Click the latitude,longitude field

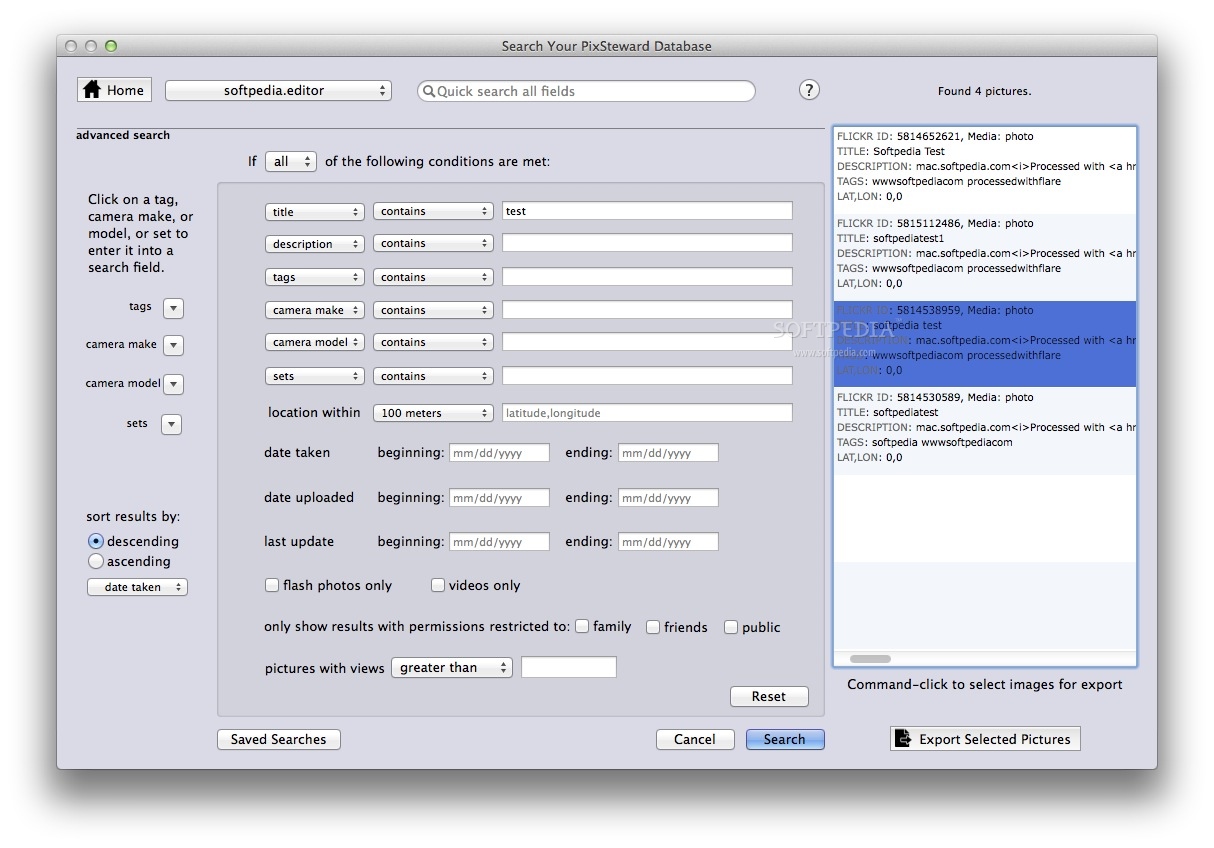(x=647, y=412)
